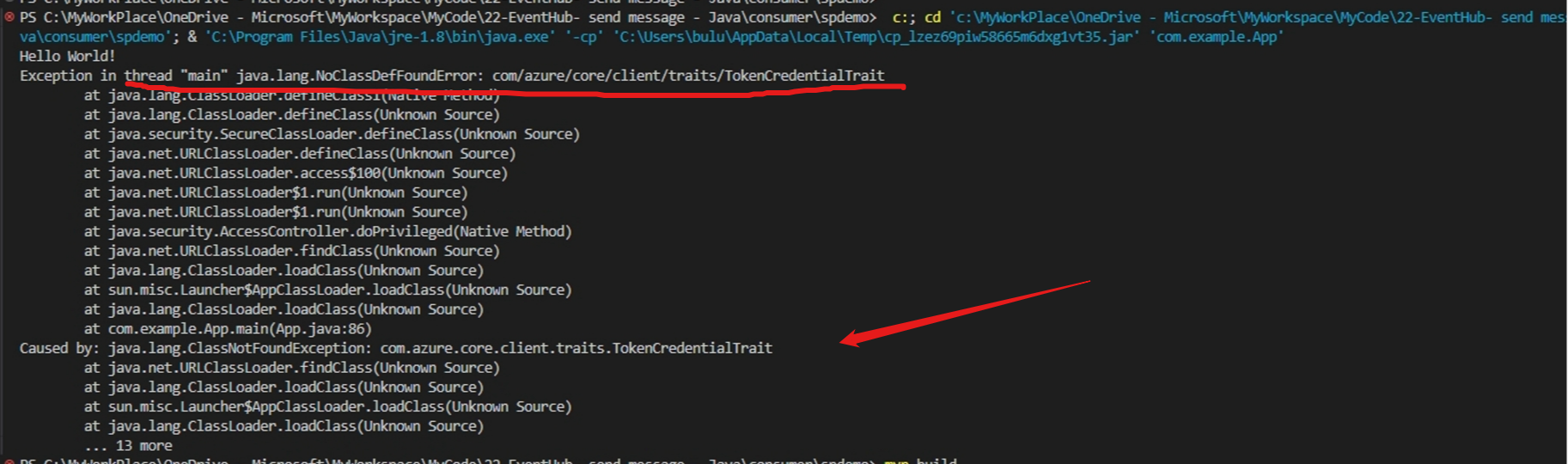The height and width of the screenshot is (464, 1568).
Task: Click the dotted com.azure.core.client.traits.TokenCredentialTrait class name
Action: 576,348
